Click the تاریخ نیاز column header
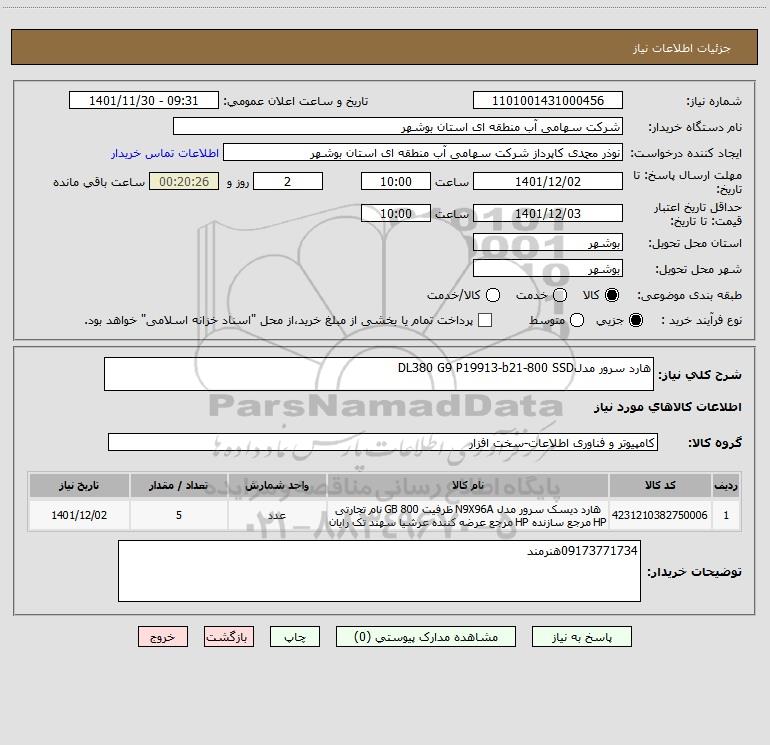The height and width of the screenshot is (745, 770). [79, 486]
